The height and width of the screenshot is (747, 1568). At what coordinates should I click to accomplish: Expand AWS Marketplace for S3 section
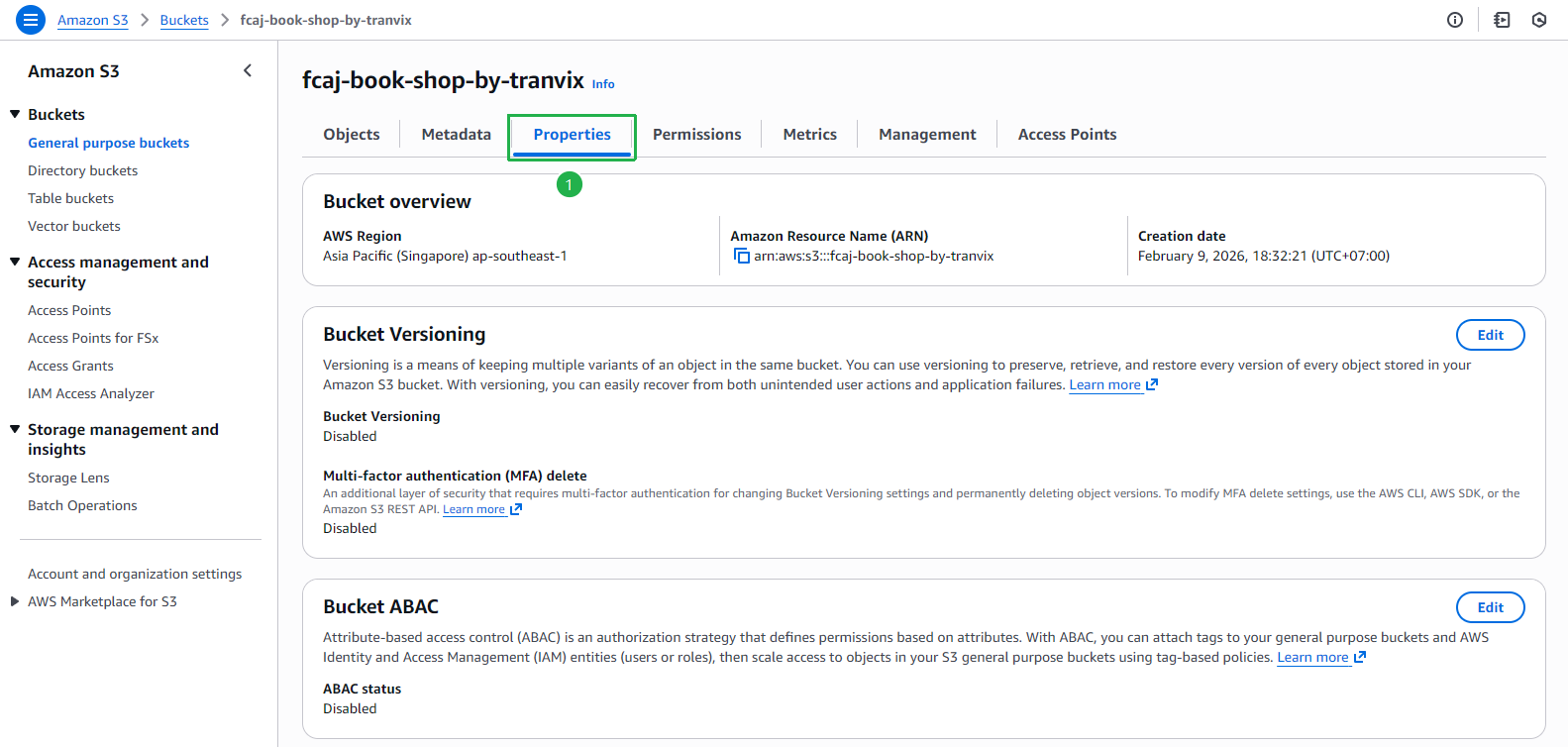point(15,601)
